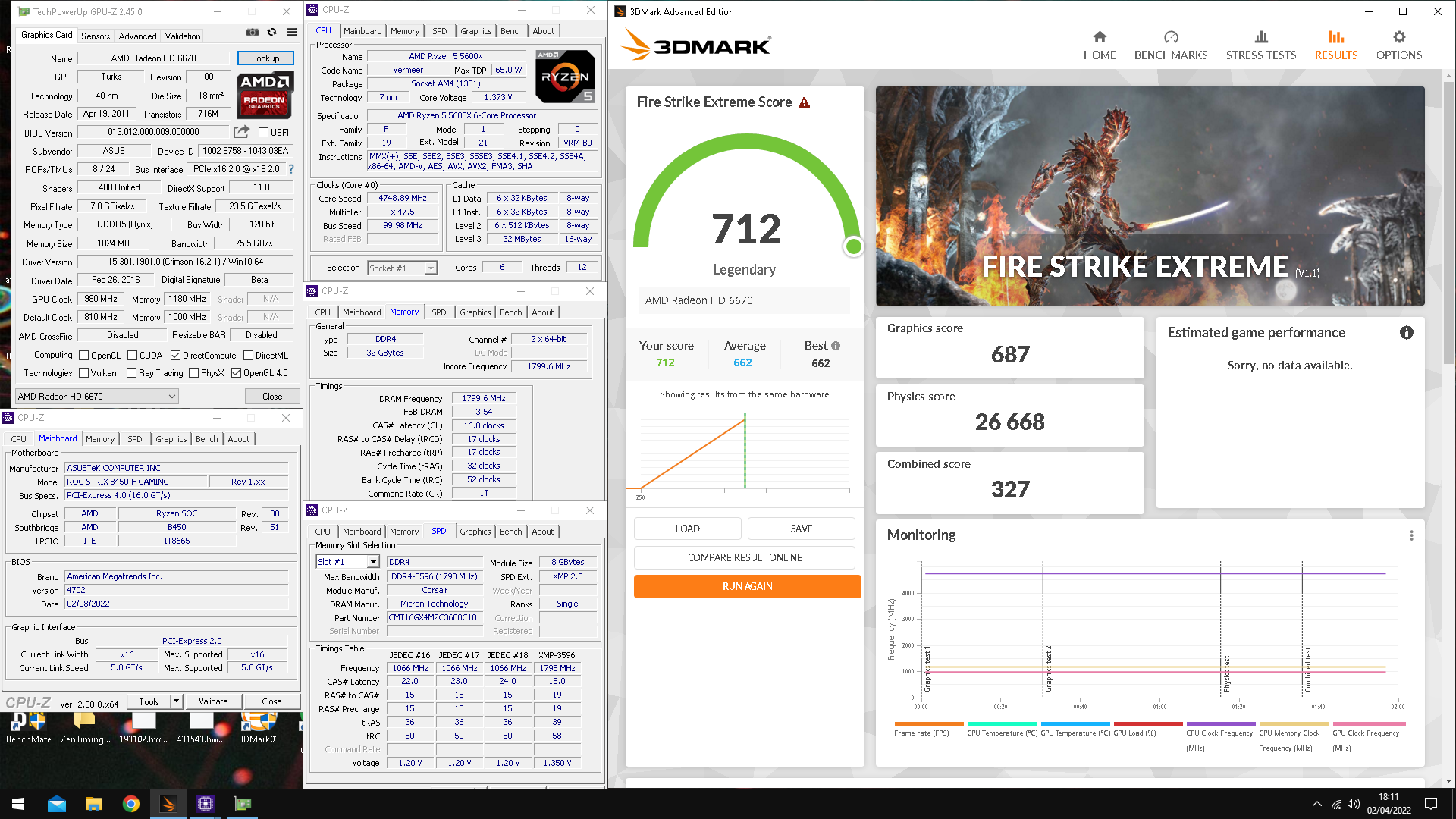
Task: Click the Fire Strike Extreme banner image
Action: point(1150,196)
